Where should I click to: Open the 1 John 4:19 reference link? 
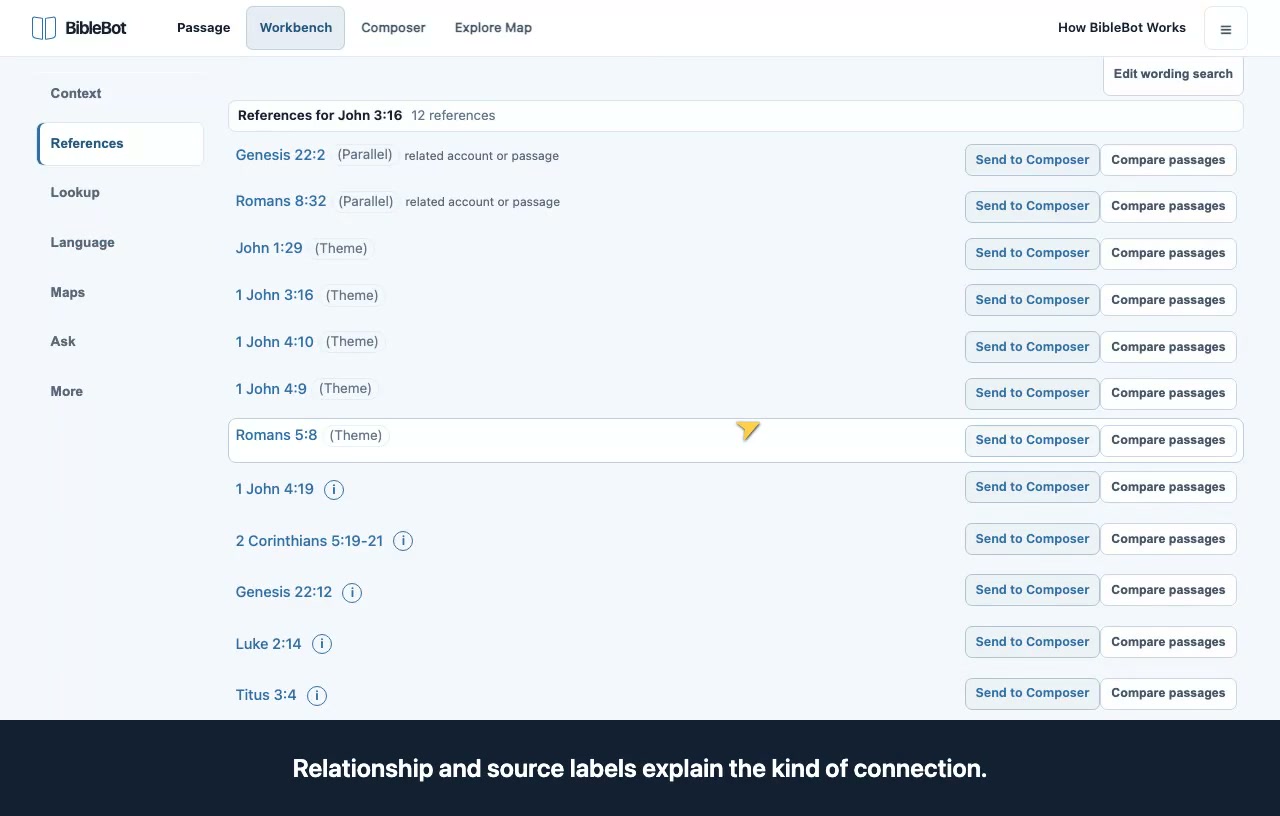275,489
